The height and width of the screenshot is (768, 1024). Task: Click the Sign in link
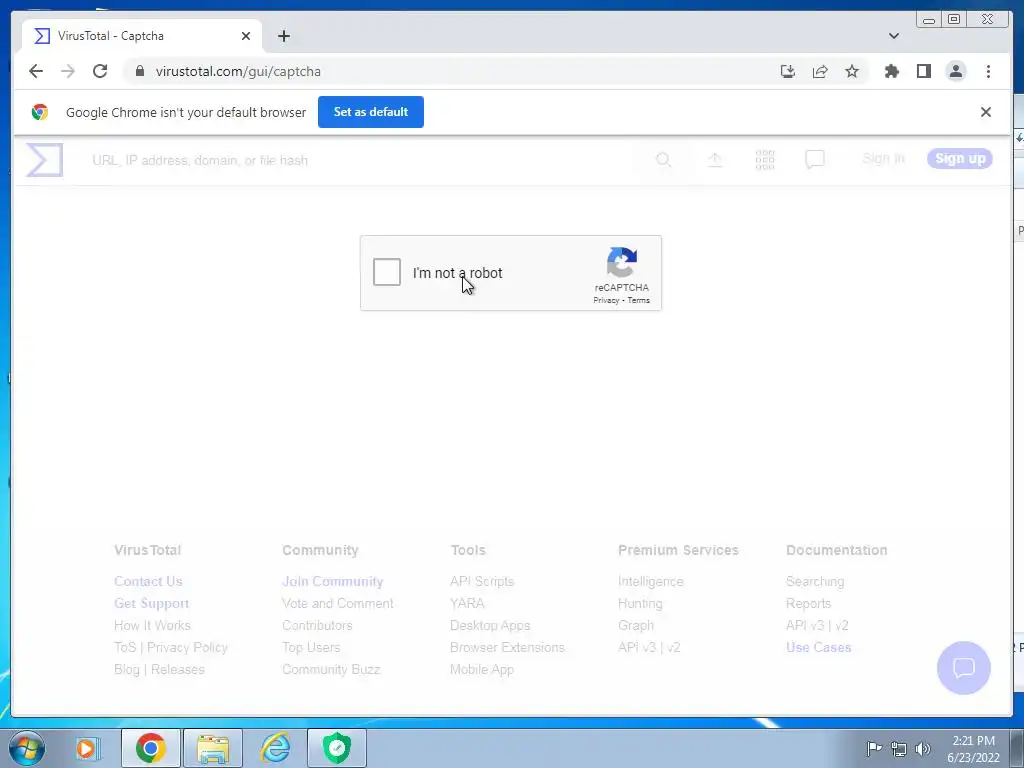click(884, 159)
